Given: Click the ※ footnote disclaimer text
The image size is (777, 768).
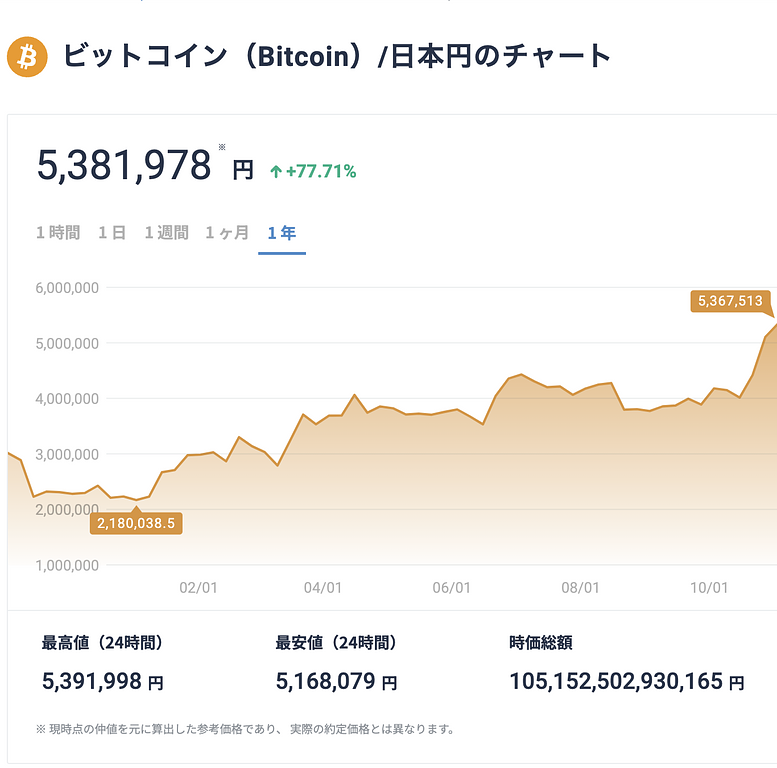Looking at the screenshot, I should (246, 729).
